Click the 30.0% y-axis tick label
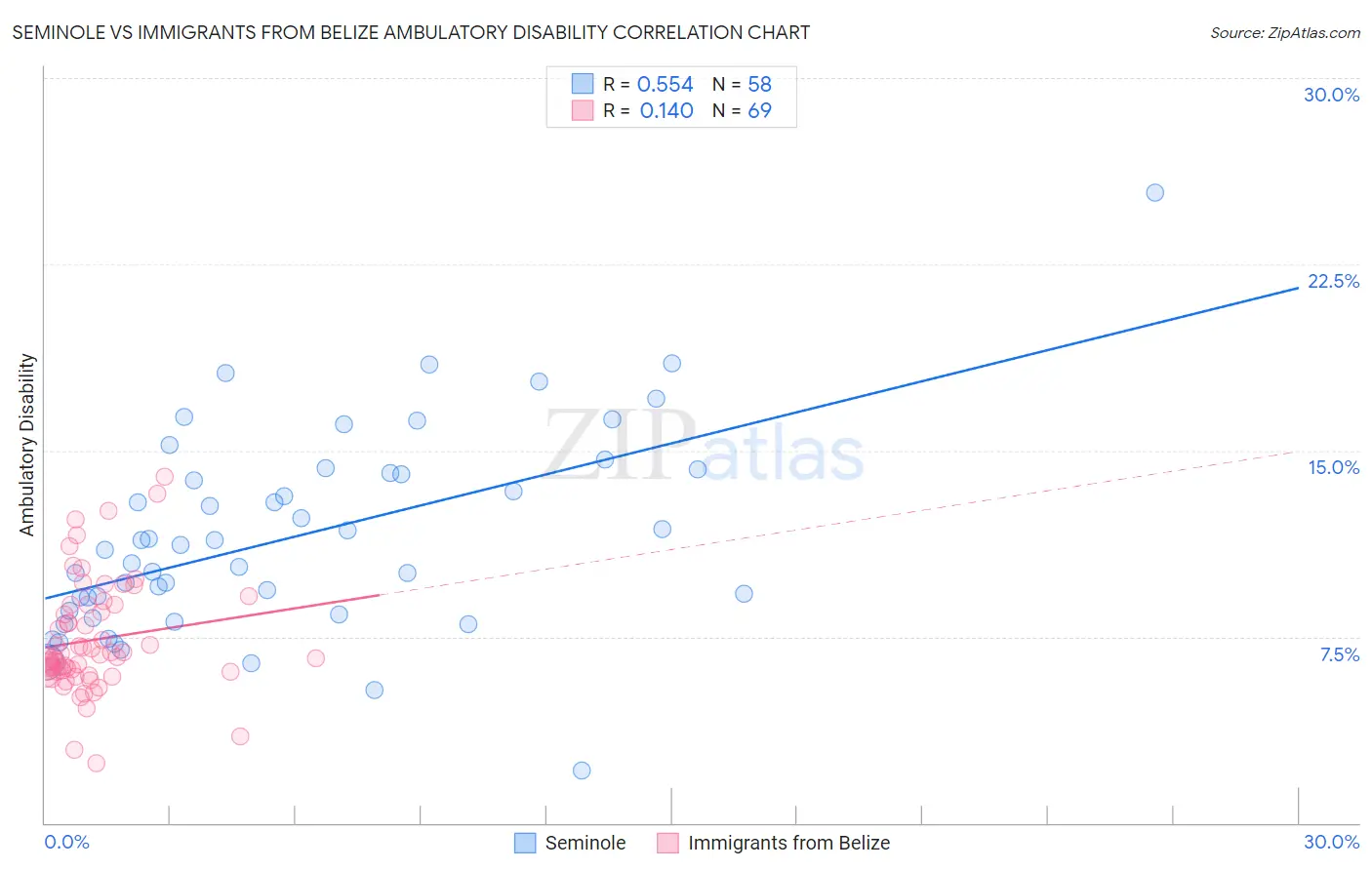1372x870 pixels. coord(1331,95)
